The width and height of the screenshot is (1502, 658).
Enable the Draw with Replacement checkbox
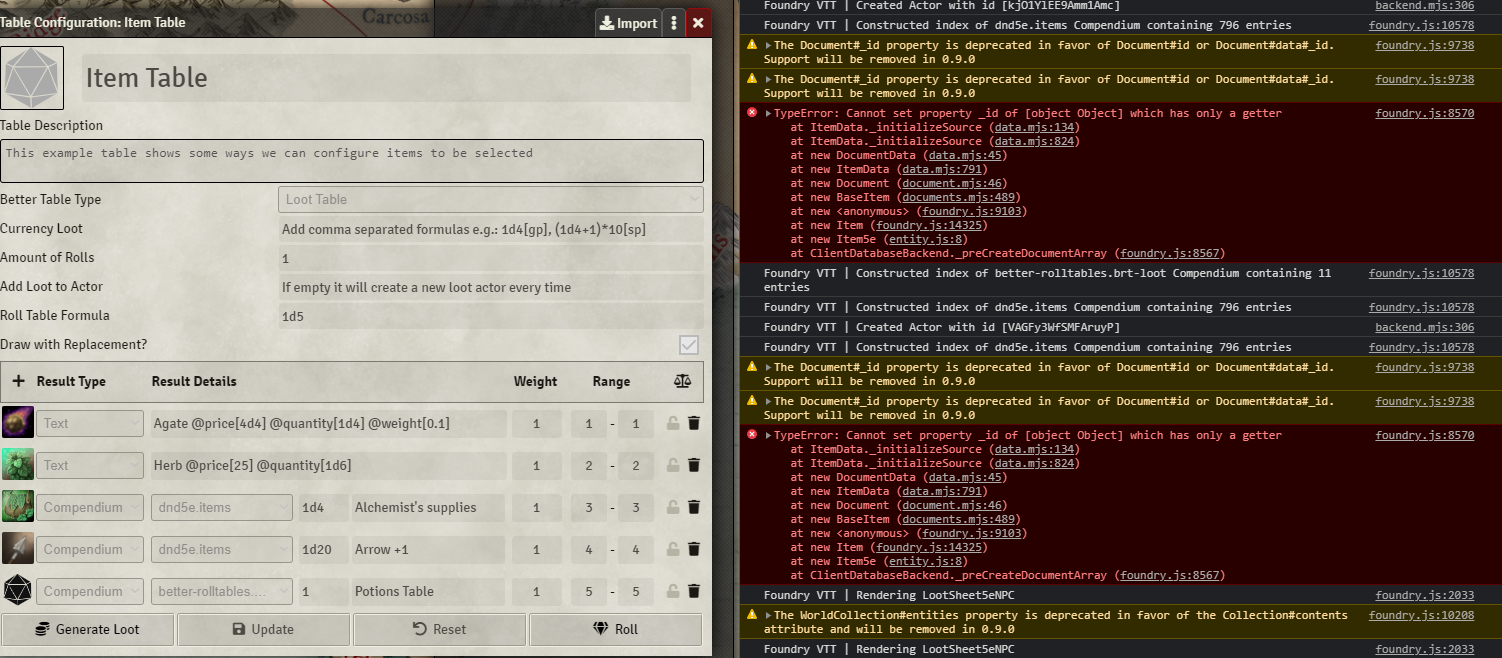[688, 345]
